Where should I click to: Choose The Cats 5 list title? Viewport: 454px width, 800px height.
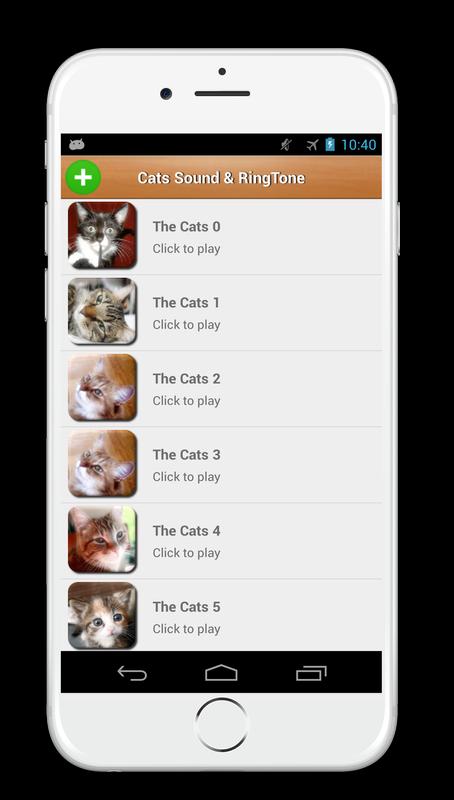coord(186,607)
